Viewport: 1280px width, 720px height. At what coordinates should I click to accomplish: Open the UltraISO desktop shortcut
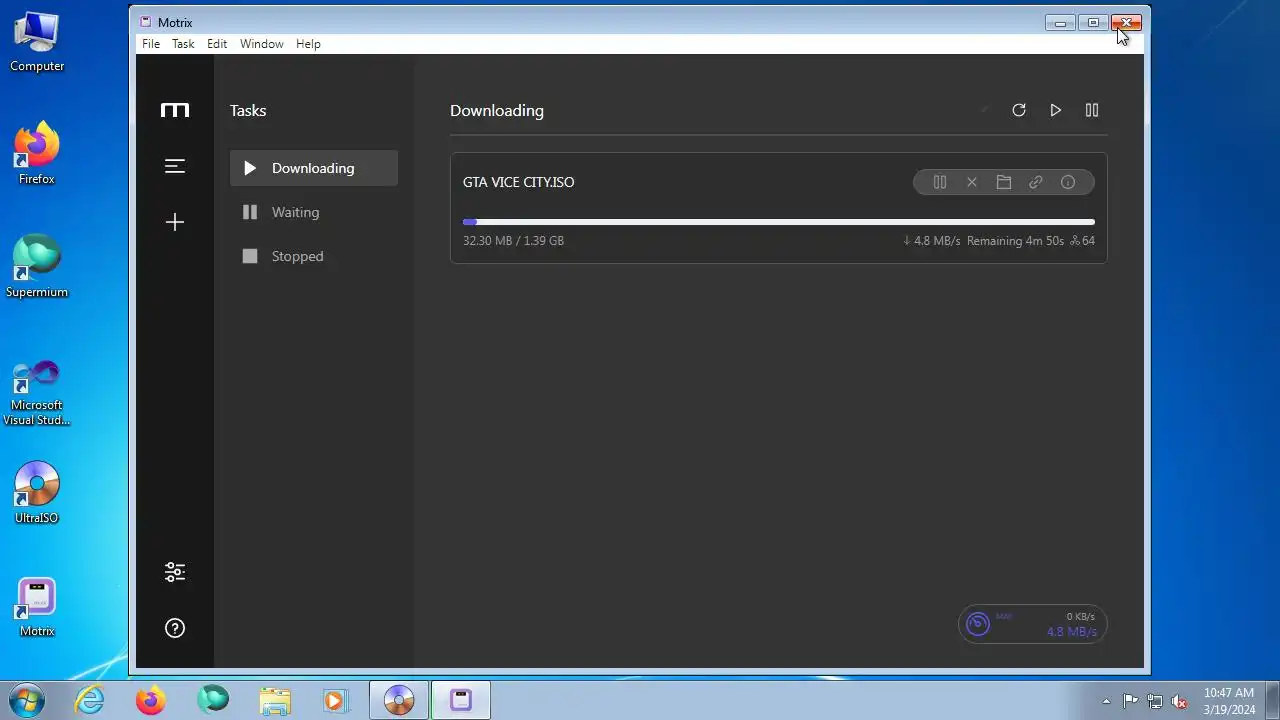37,493
